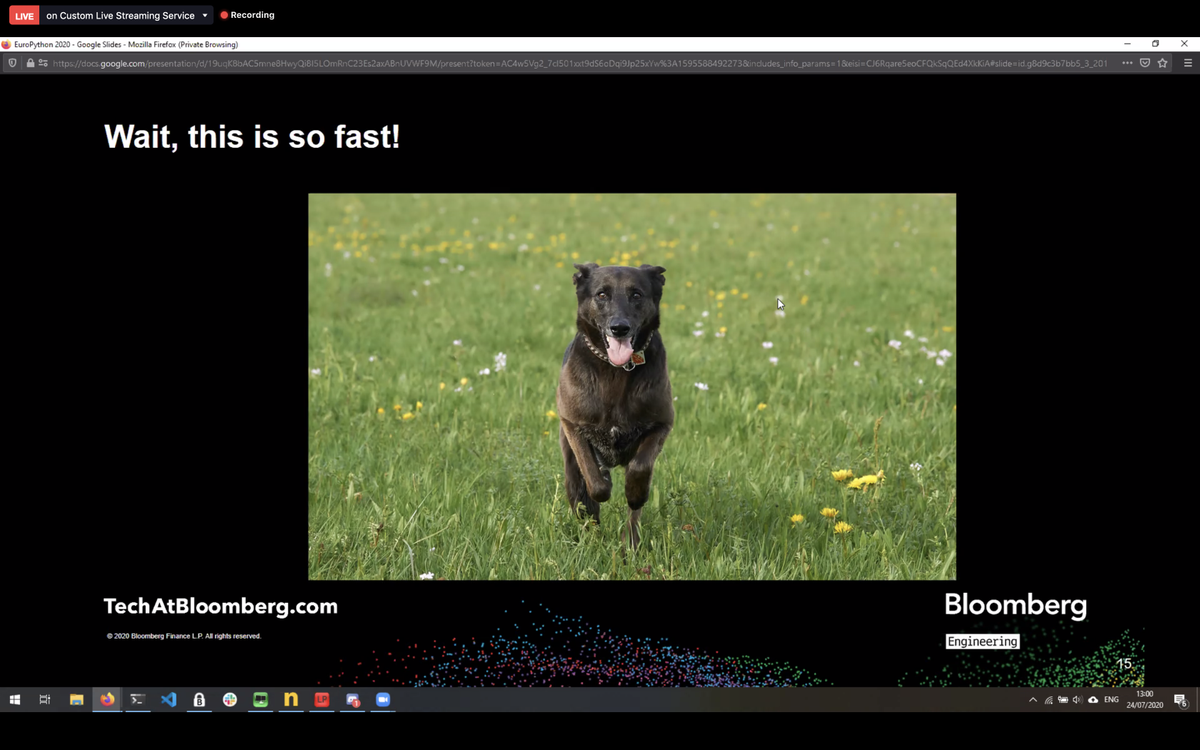The height and width of the screenshot is (750, 1200).
Task: Click the slide number 15
Action: point(1124,664)
